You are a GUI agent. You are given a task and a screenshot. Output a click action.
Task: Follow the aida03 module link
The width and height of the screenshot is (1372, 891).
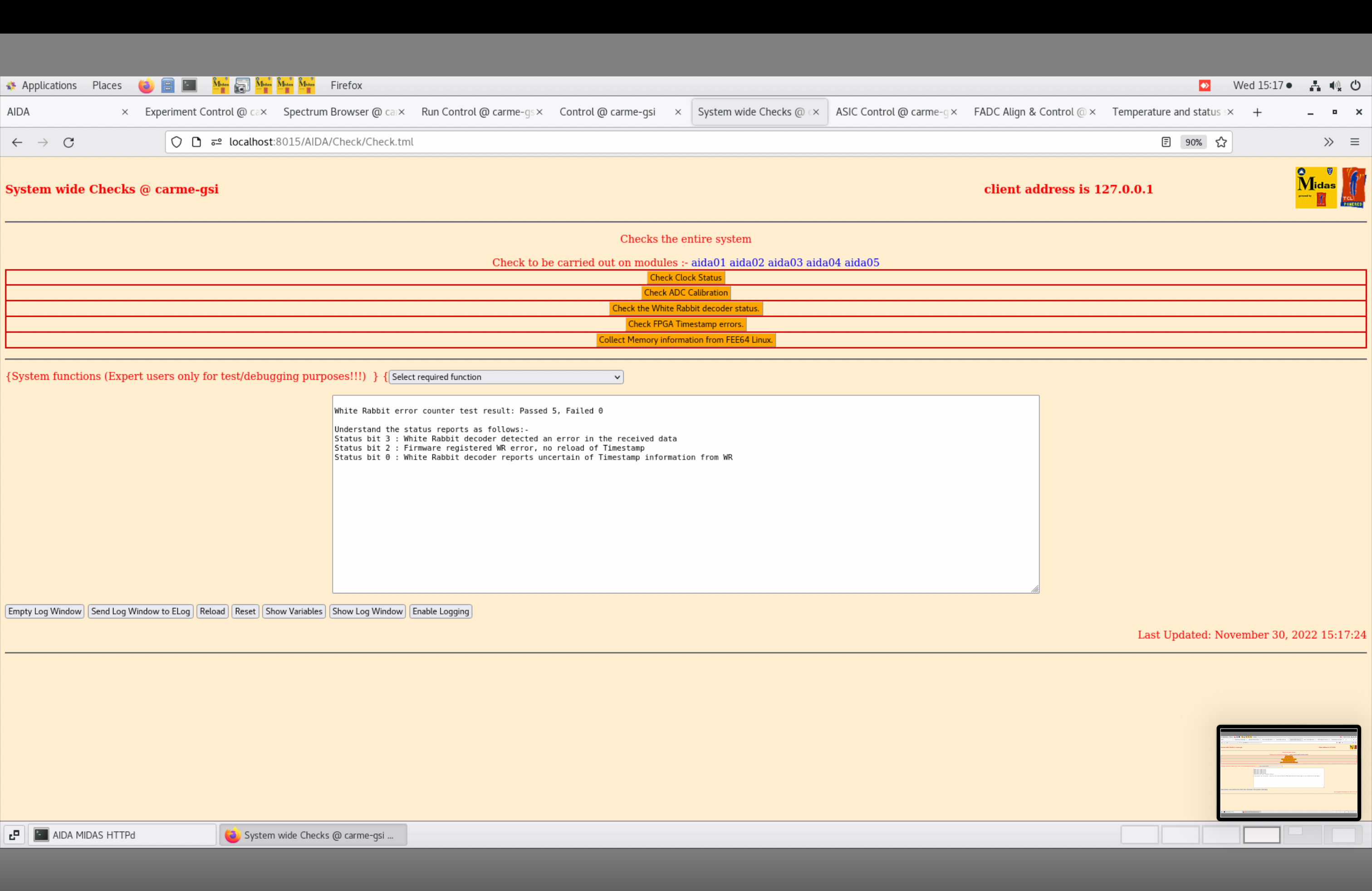[784, 262]
